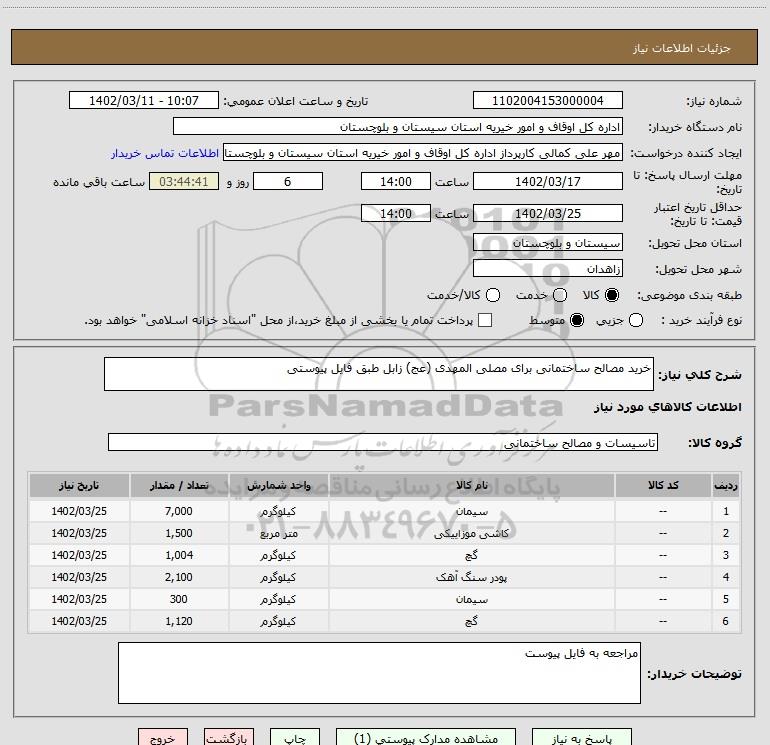
Task: Click the بازگشت back button
Action: coord(229,738)
